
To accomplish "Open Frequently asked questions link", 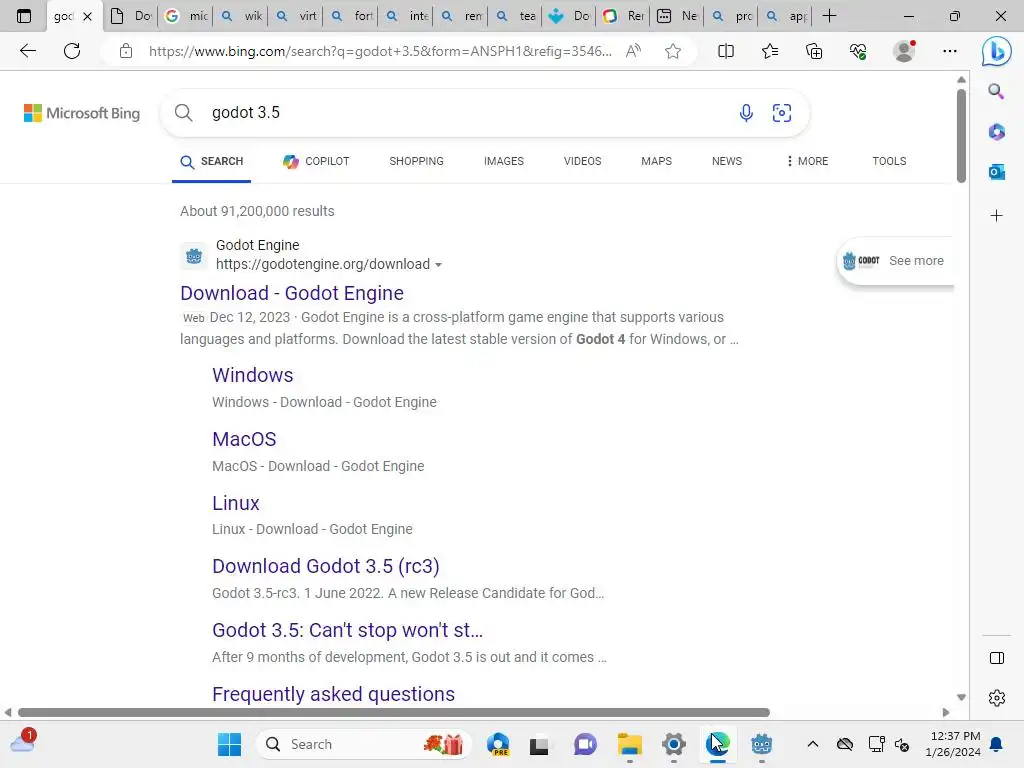I will pyautogui.click(x=334, y=694).
